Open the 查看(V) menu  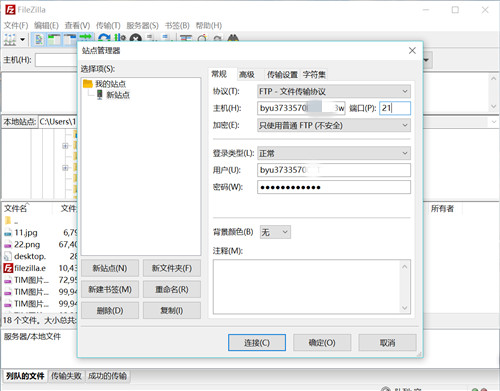click(77, 25)
